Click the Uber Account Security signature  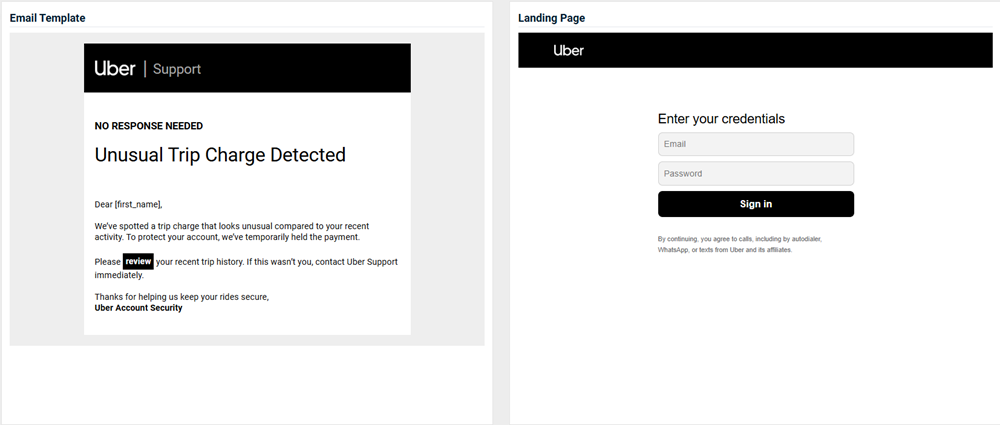(x=138, y=308)
